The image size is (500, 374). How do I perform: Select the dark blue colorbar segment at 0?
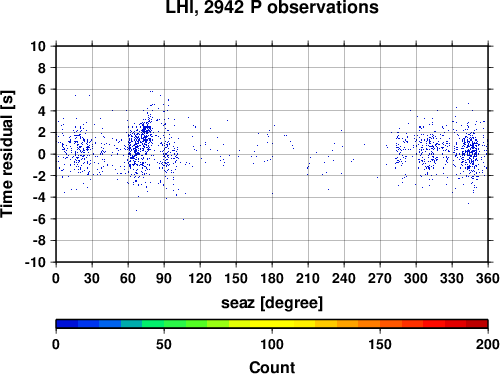click(67, 324)
